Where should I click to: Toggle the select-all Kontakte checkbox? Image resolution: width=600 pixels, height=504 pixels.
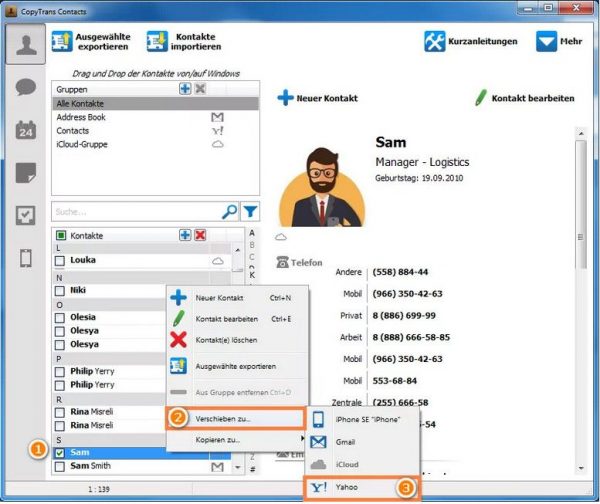(61, 235)
